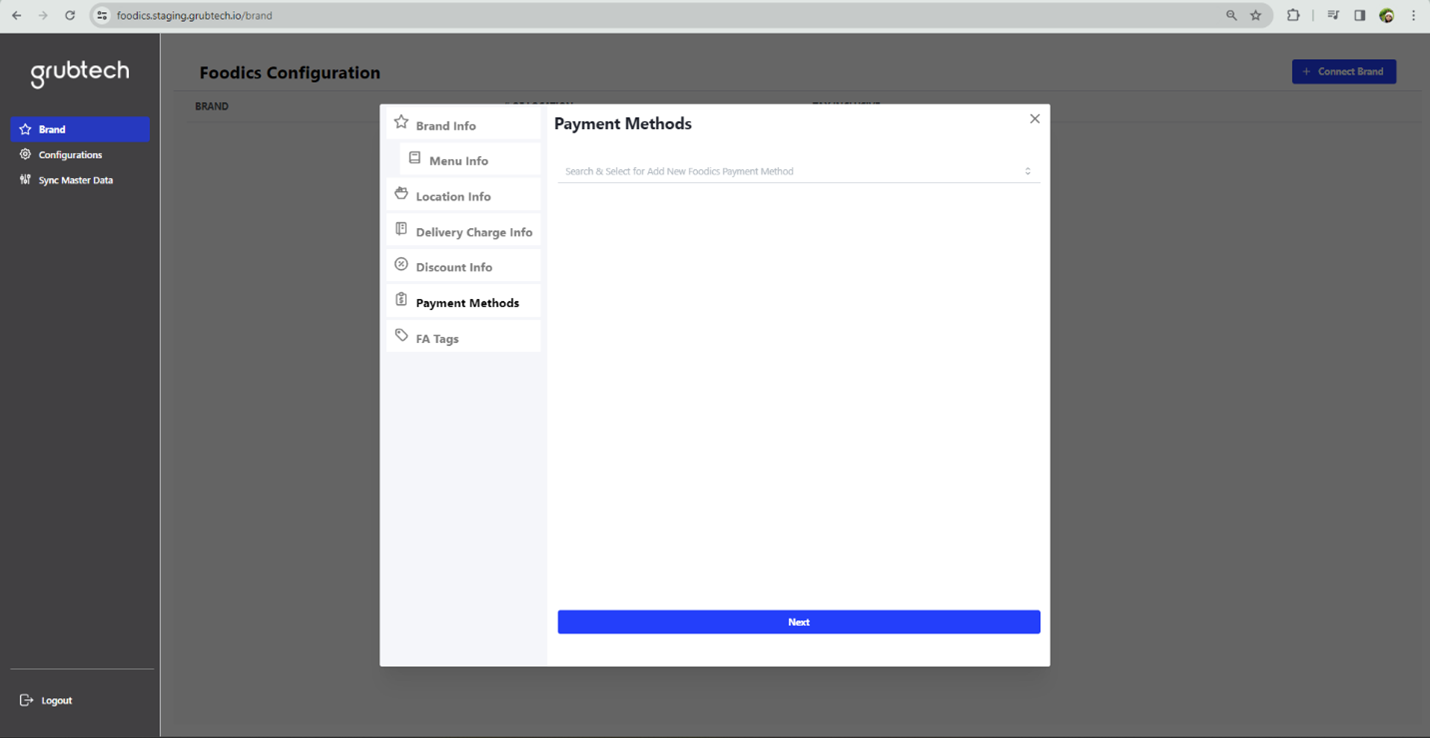Switch to Discount Info tab

click(x=464, y=267)
